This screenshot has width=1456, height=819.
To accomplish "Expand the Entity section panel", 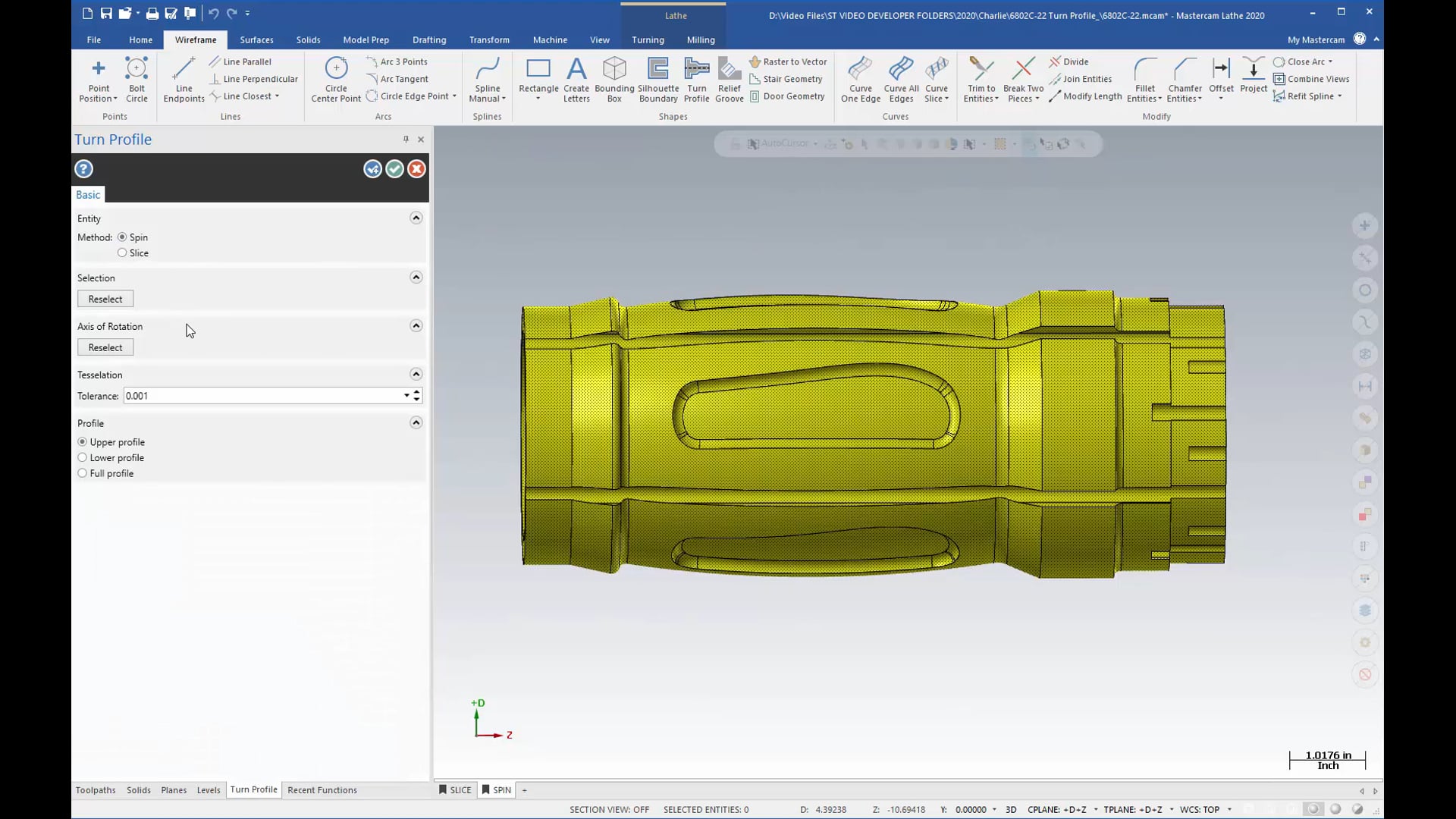I will (x=415, y=218).
